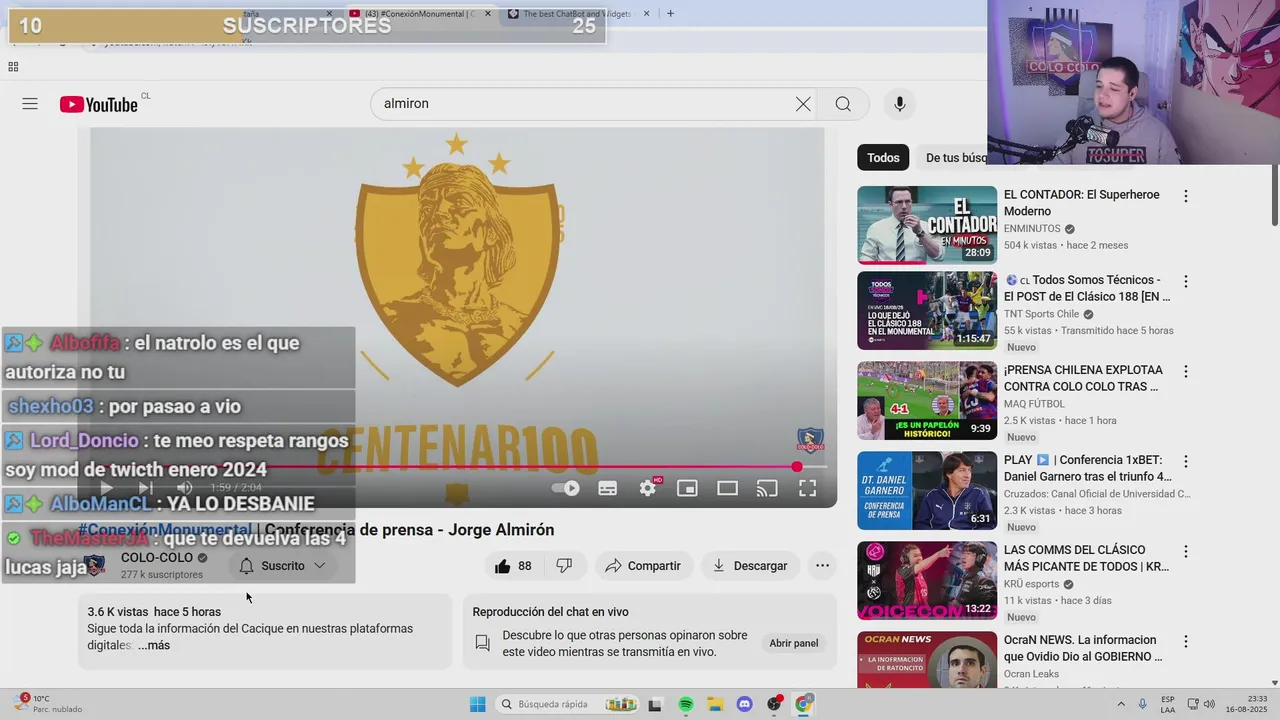
Task: Expand the description with ...más
Action: 154,646
